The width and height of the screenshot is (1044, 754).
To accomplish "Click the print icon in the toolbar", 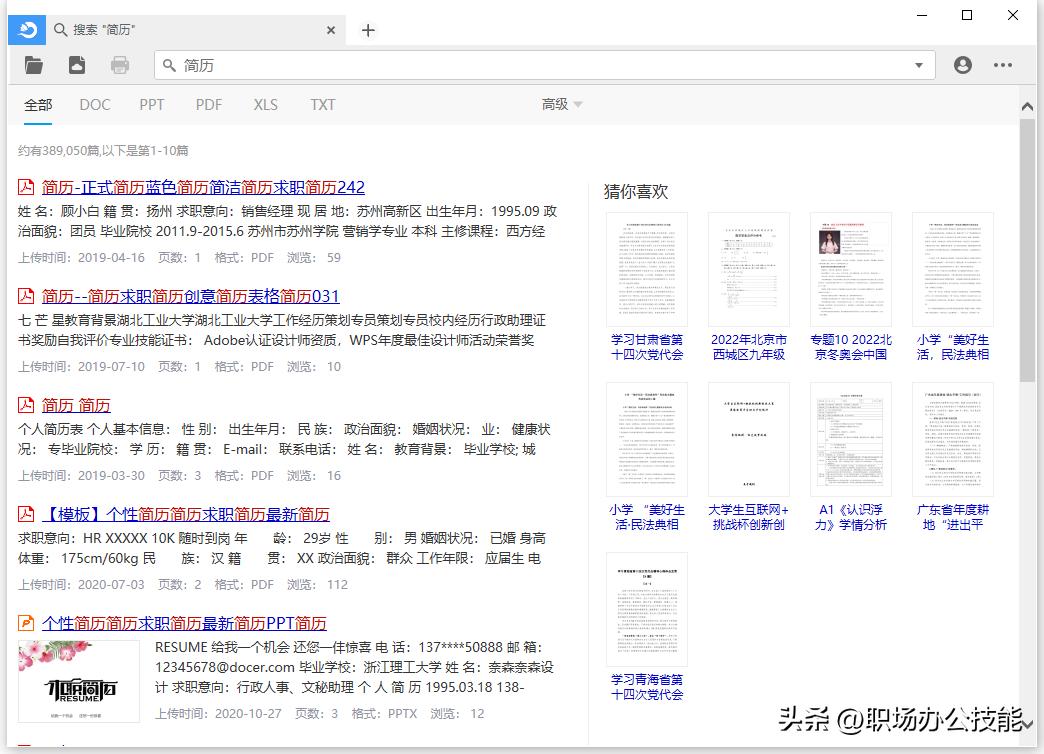I will (120, 64).
